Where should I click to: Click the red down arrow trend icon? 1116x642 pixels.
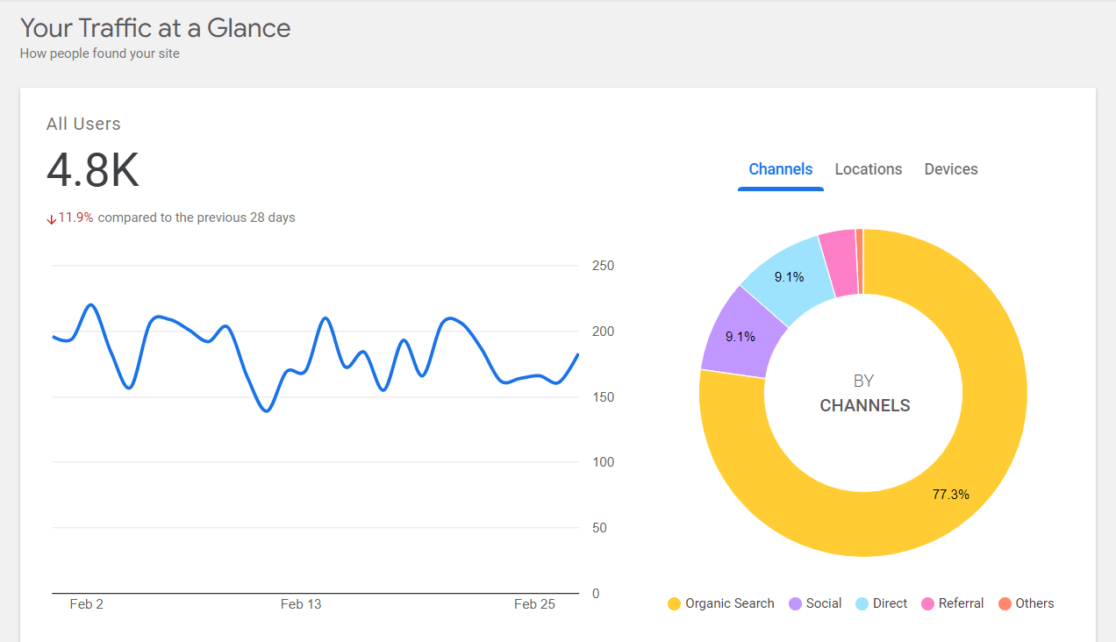click(x=51, y=219)
